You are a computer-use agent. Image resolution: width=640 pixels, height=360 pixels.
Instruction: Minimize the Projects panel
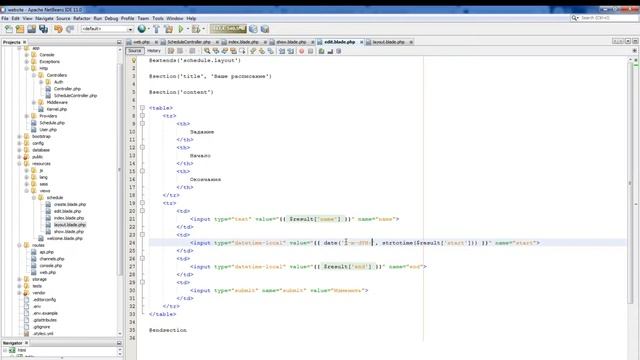(119, 42)
